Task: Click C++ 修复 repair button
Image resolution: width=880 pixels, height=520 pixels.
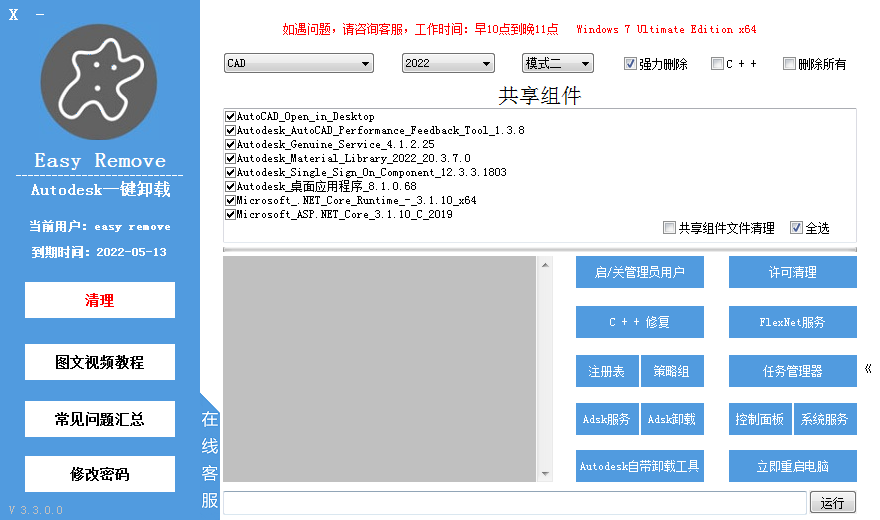Action: pyautogui.click(x=640, y=322)
